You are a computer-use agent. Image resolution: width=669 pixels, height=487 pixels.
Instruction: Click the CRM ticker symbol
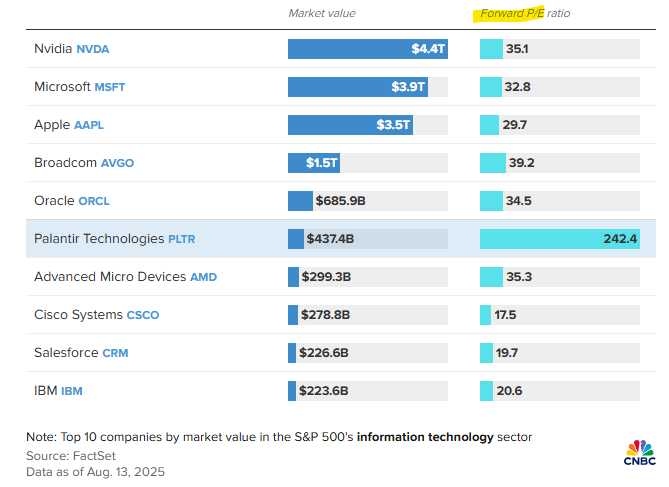pos(114,353)
